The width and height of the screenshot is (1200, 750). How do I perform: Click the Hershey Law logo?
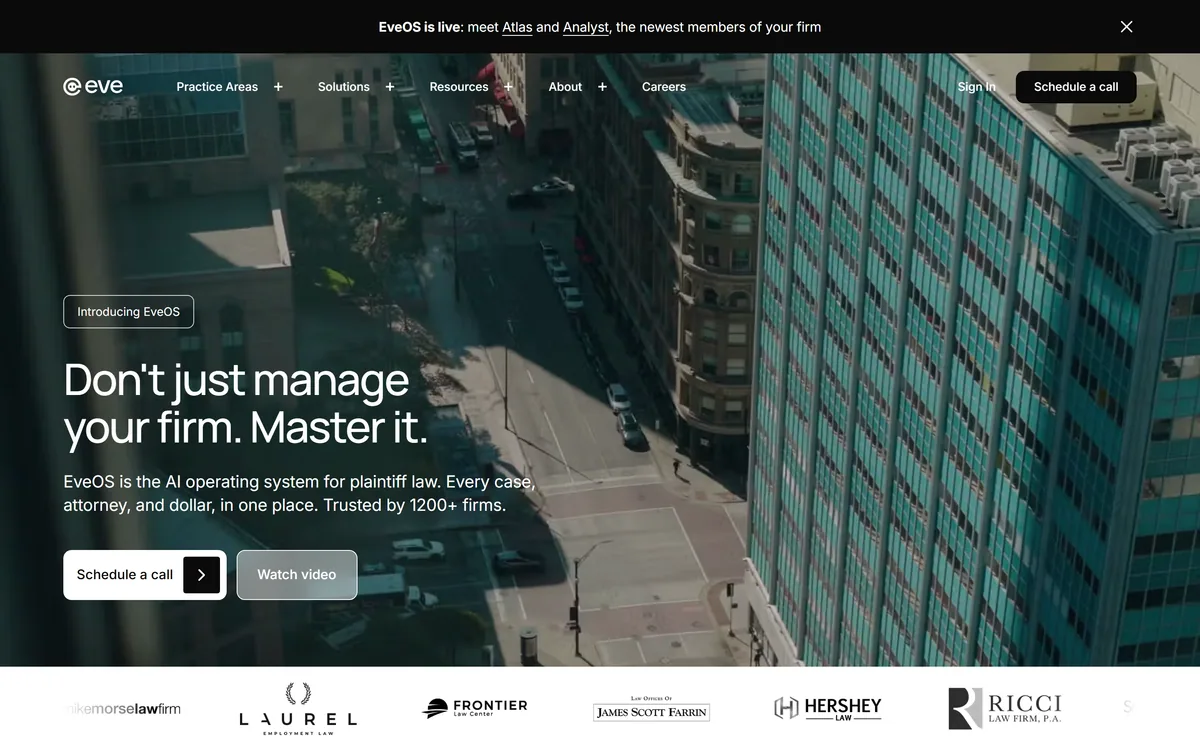828,708
